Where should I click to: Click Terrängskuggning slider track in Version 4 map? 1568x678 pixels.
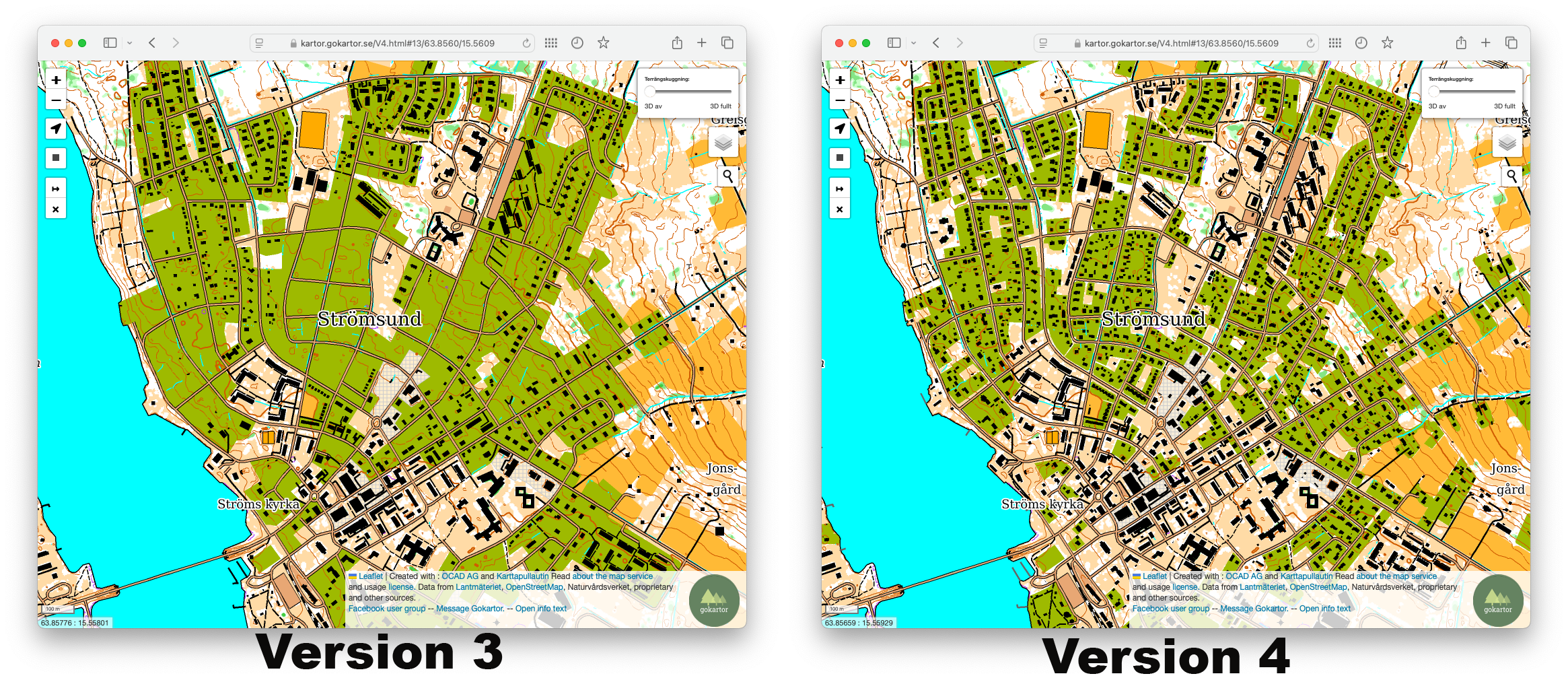point(1472,92)
